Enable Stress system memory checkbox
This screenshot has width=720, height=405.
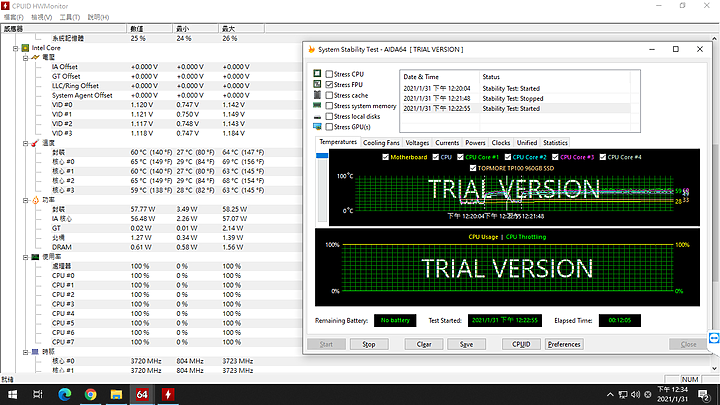click(329, 106)
